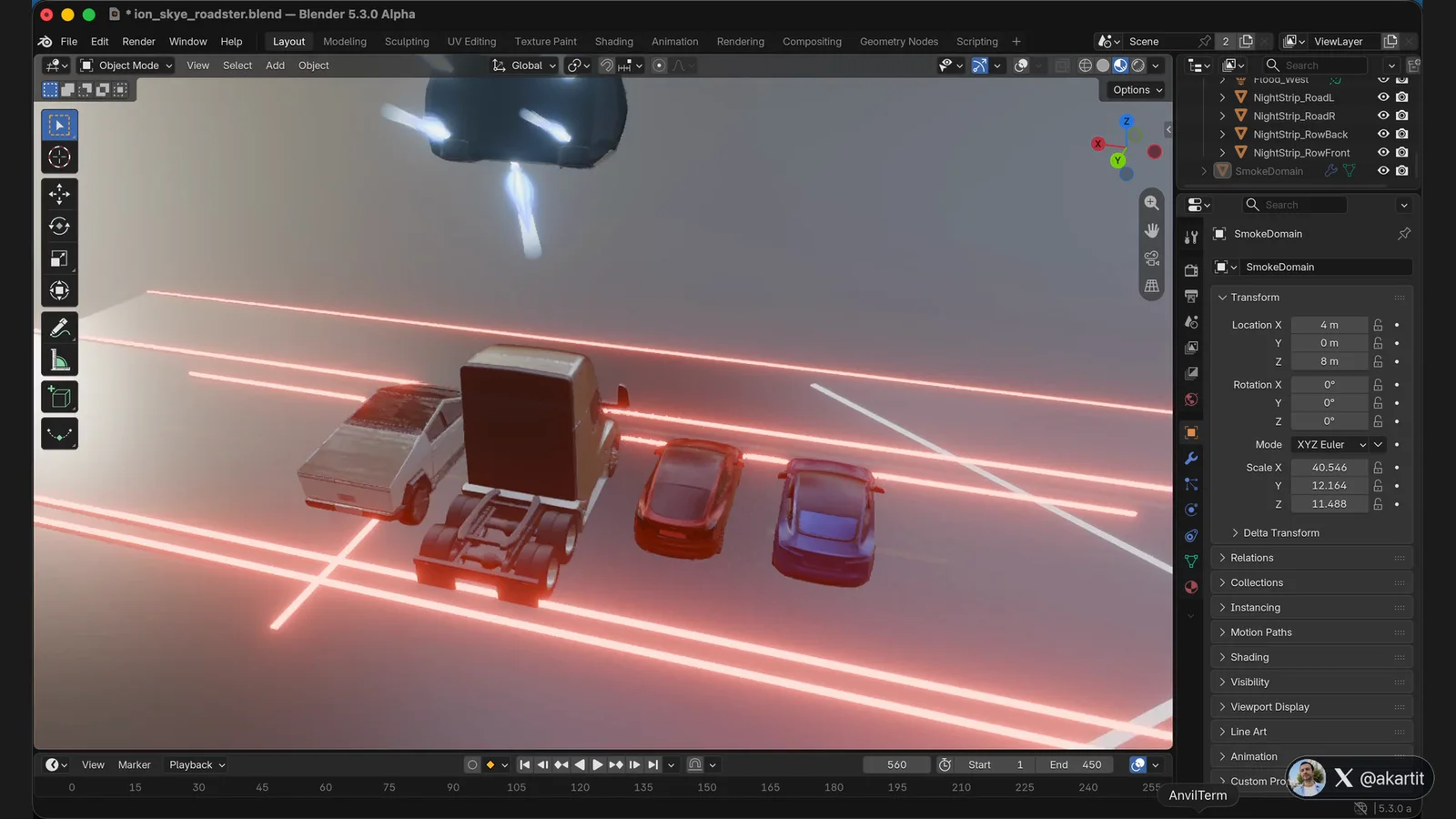
Task: Toggle Scale X lock icon
Action: pyautogui.click(x=1379, y=468)
